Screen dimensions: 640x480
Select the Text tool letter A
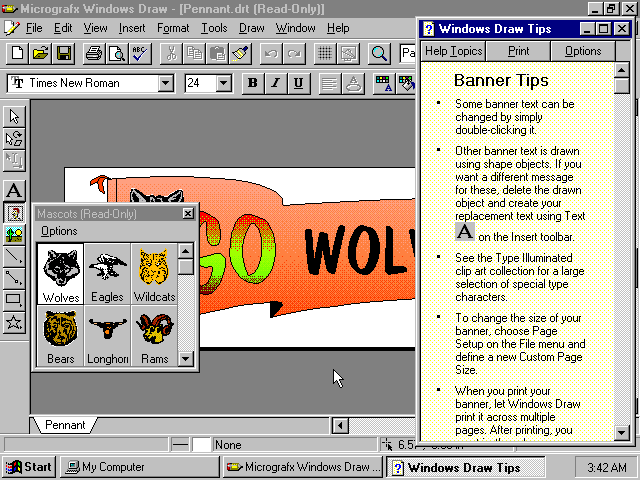[14, 190]
